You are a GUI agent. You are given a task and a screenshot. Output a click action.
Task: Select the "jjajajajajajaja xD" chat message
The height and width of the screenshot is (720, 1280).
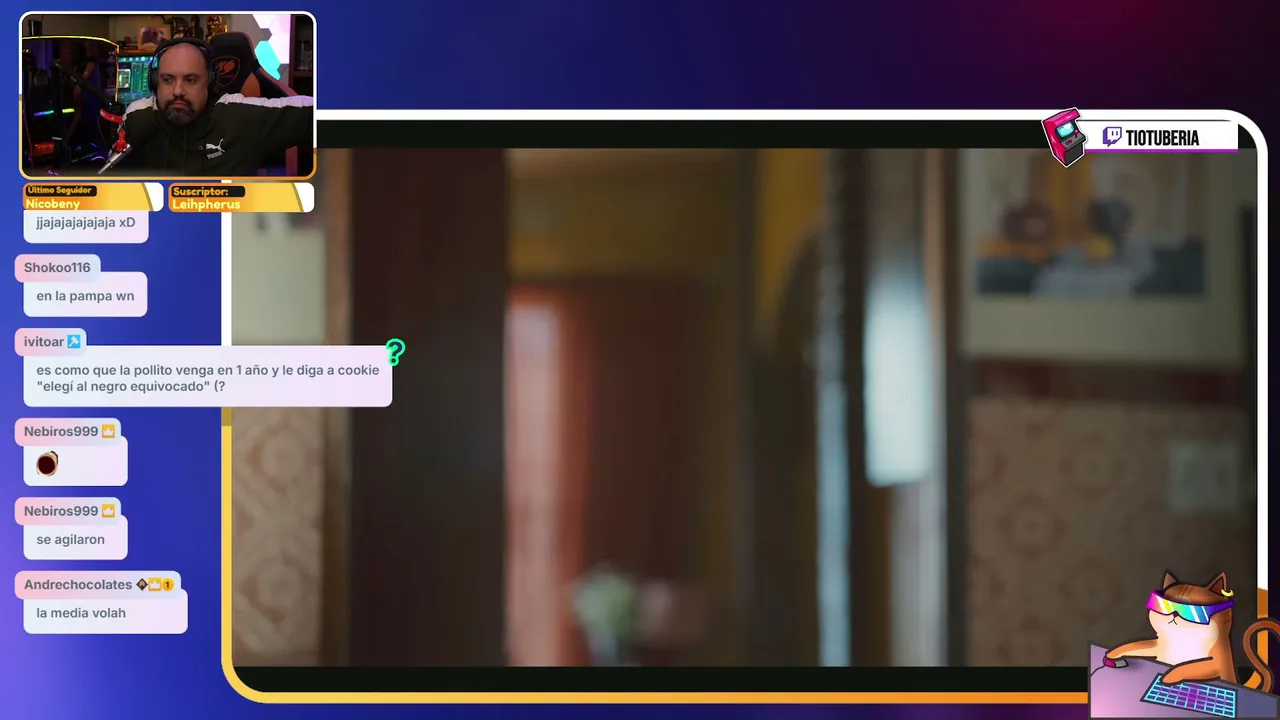coord(86,222)
